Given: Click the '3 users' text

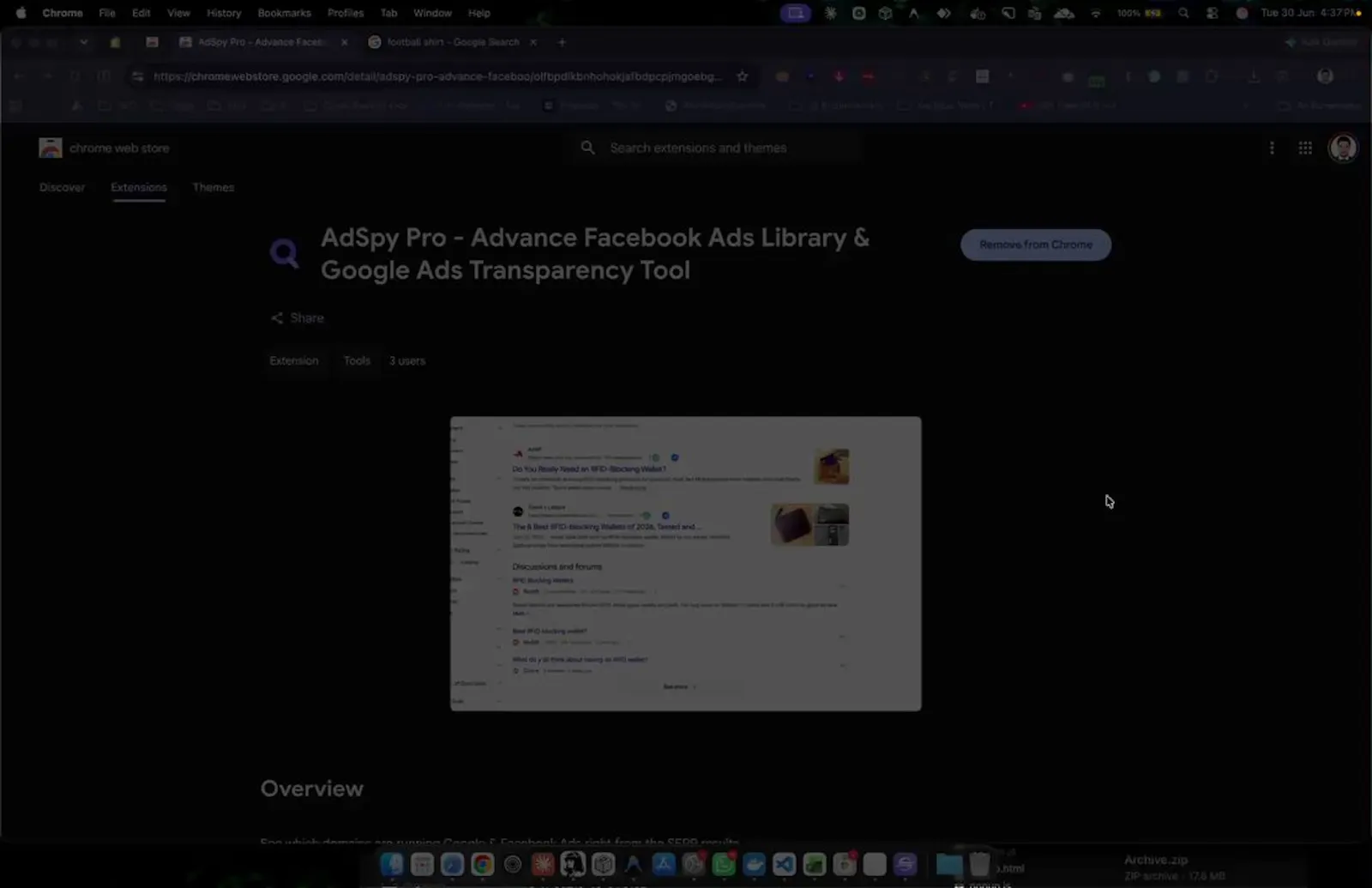Looking at the screenshot, I should (407, 360).
